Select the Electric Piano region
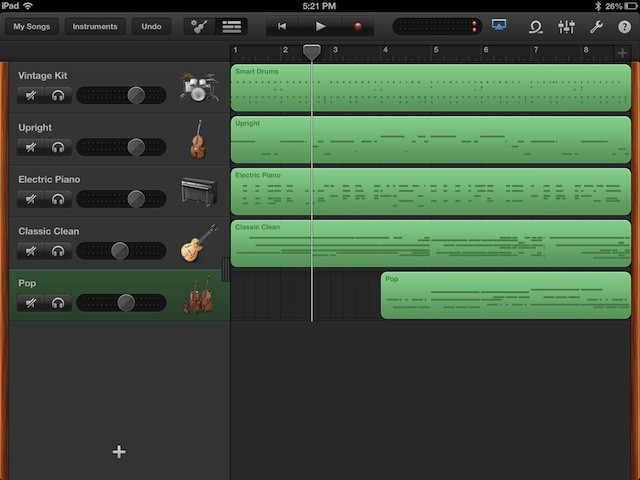640x480 pixels. pyautogui.click(x=431, y=191)
